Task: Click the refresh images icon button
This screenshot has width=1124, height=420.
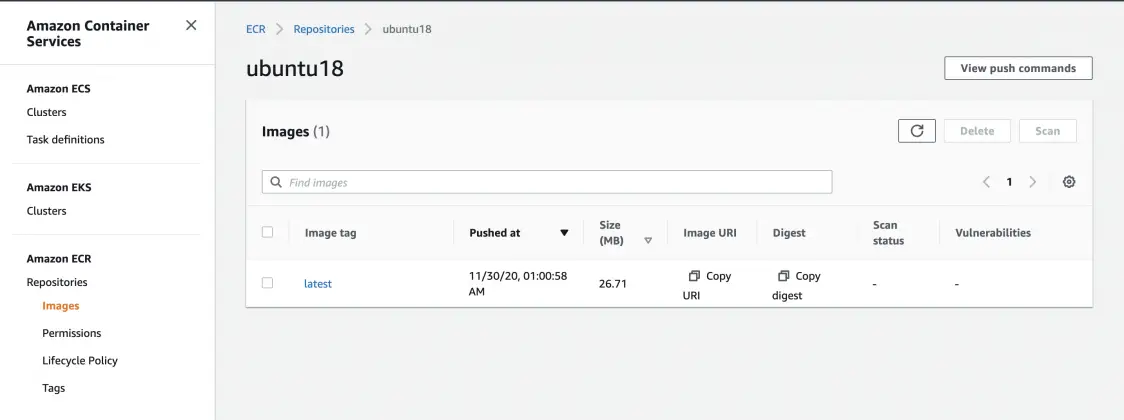Action: tap(917, 131)
